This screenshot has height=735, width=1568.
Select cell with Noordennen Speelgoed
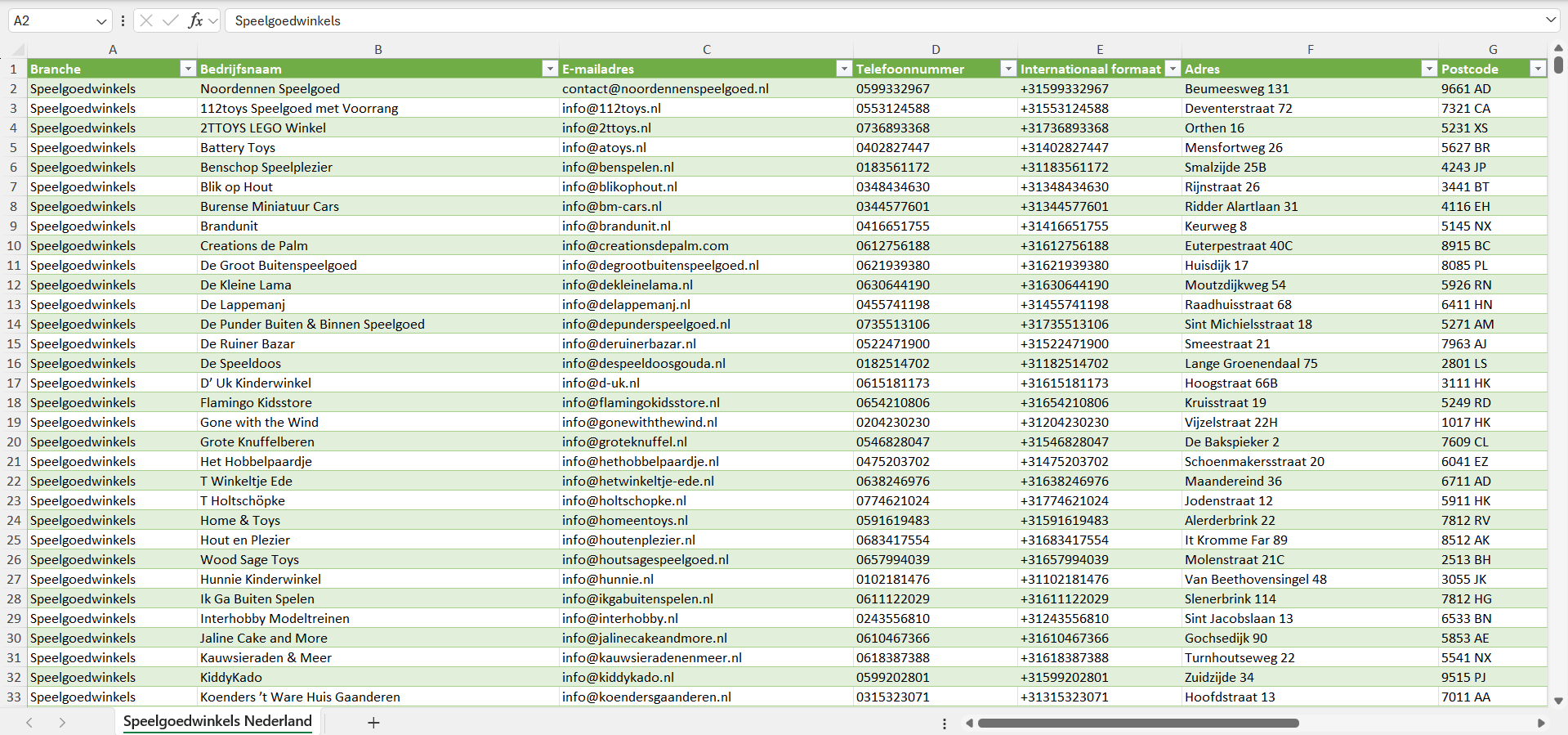(270, 89)
